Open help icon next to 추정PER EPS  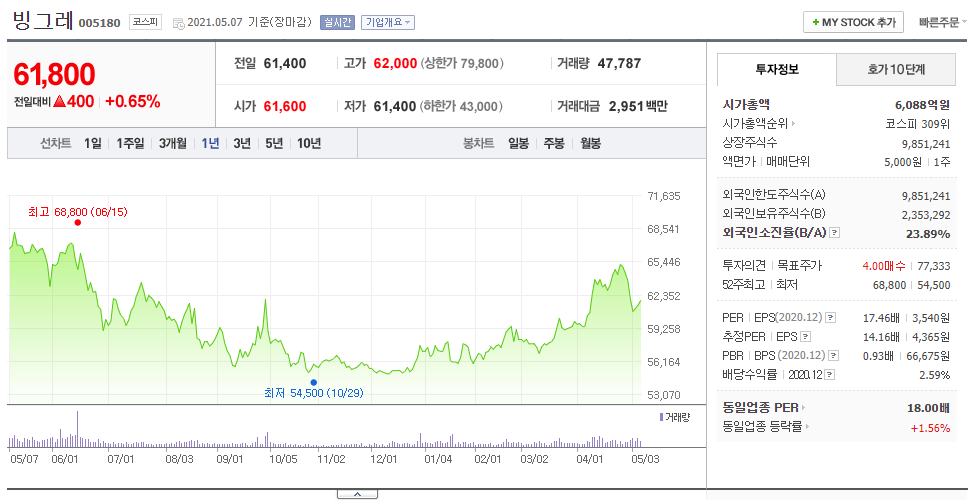806,337
